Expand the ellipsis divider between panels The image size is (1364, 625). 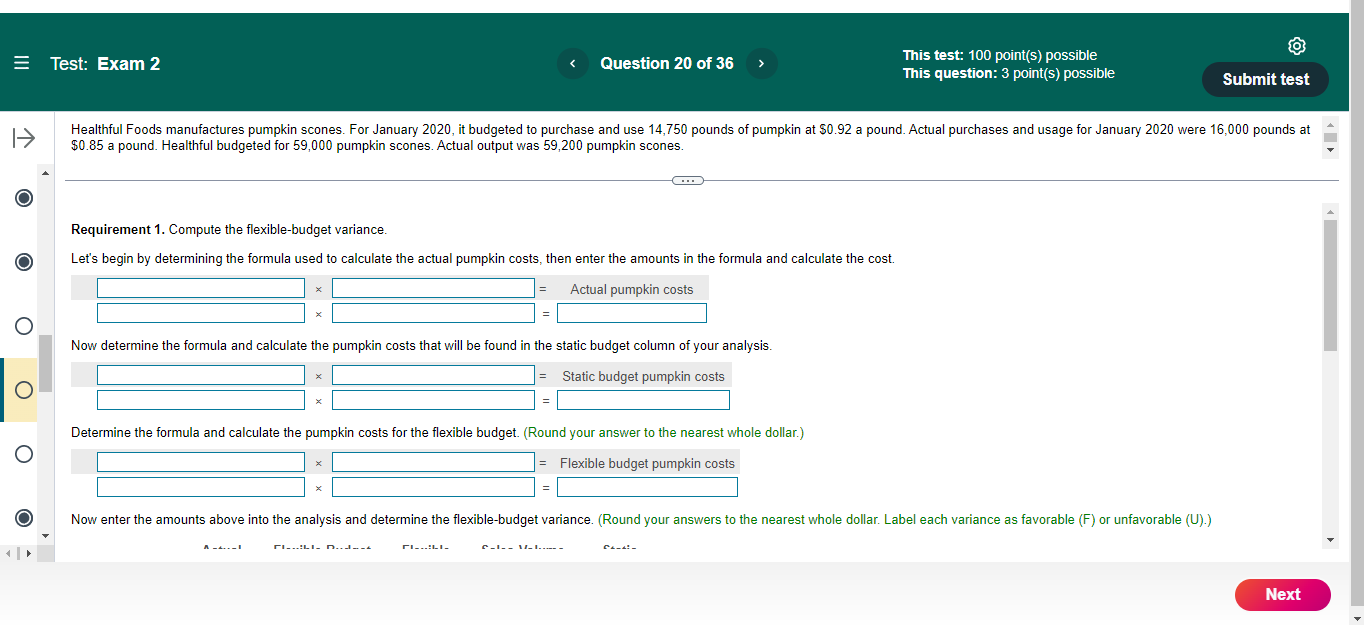tap(687, 180)
